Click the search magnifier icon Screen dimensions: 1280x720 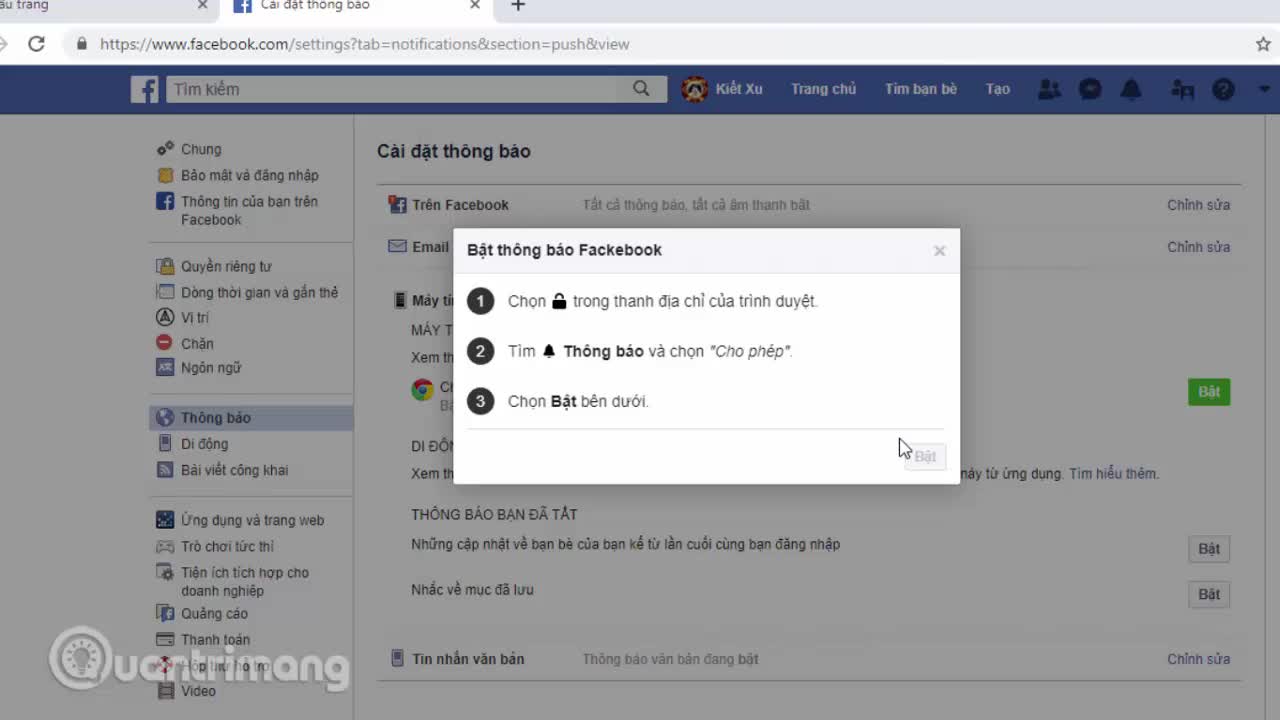click(641, 89)
